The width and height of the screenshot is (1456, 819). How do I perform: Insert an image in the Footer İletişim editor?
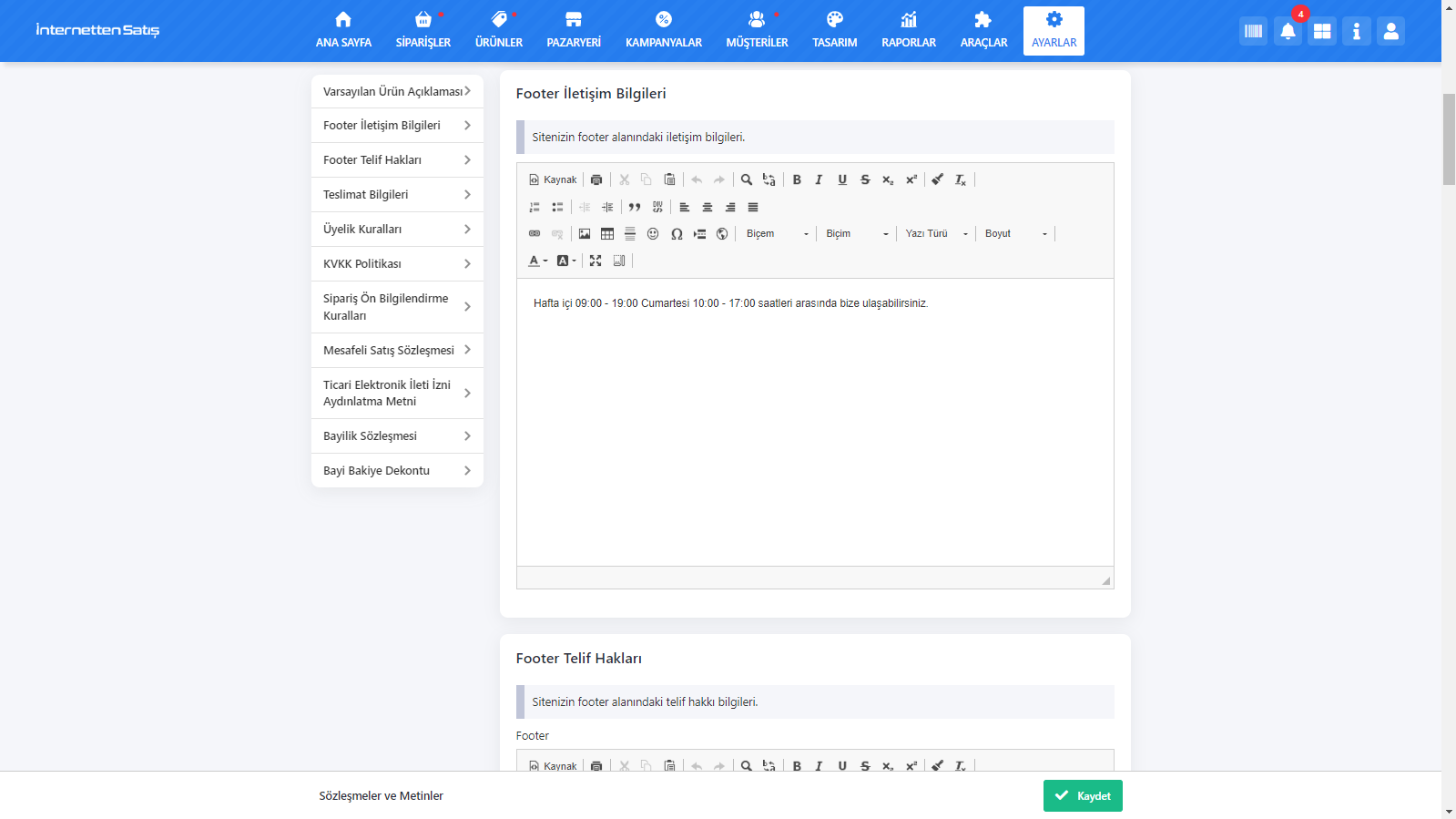[585, 234]
